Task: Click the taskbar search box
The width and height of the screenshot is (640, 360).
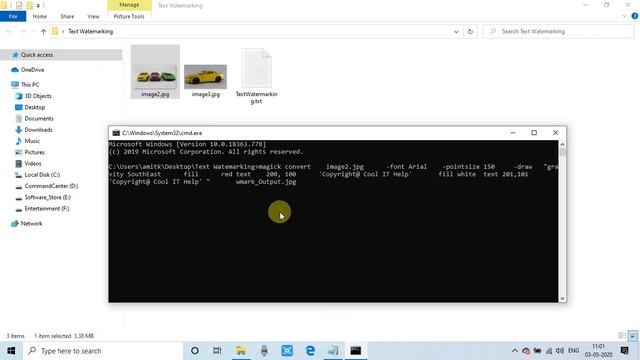Action: [103, 351]
